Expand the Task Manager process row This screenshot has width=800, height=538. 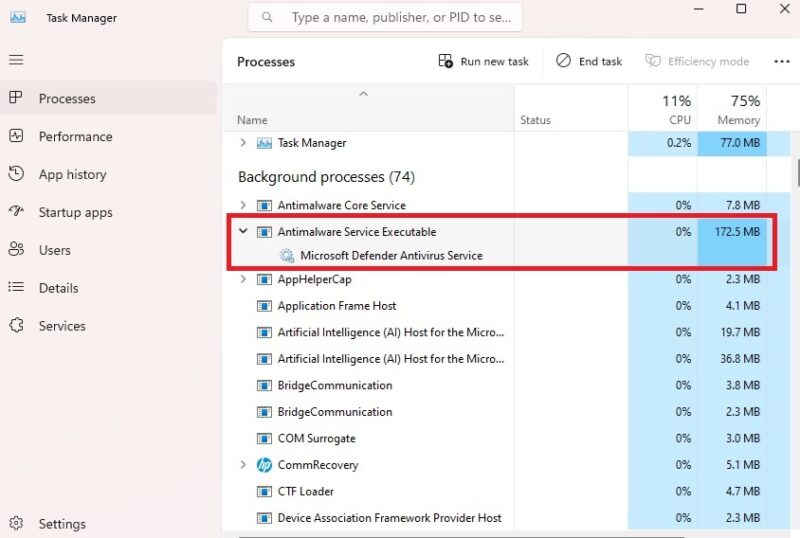243,143
